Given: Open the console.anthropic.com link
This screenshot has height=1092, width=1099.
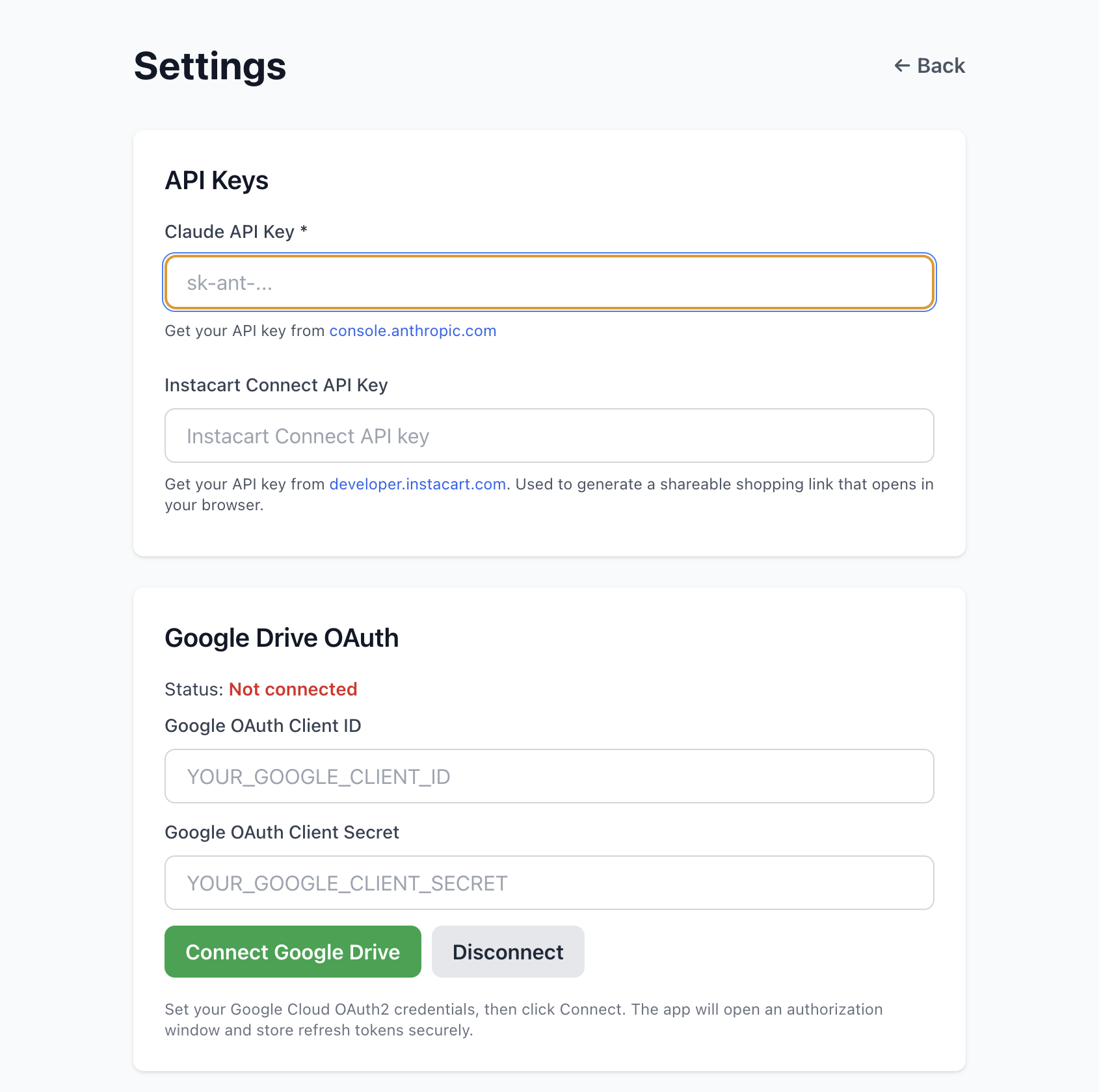Looking at the screenshot, I should [x=413, y=331].
